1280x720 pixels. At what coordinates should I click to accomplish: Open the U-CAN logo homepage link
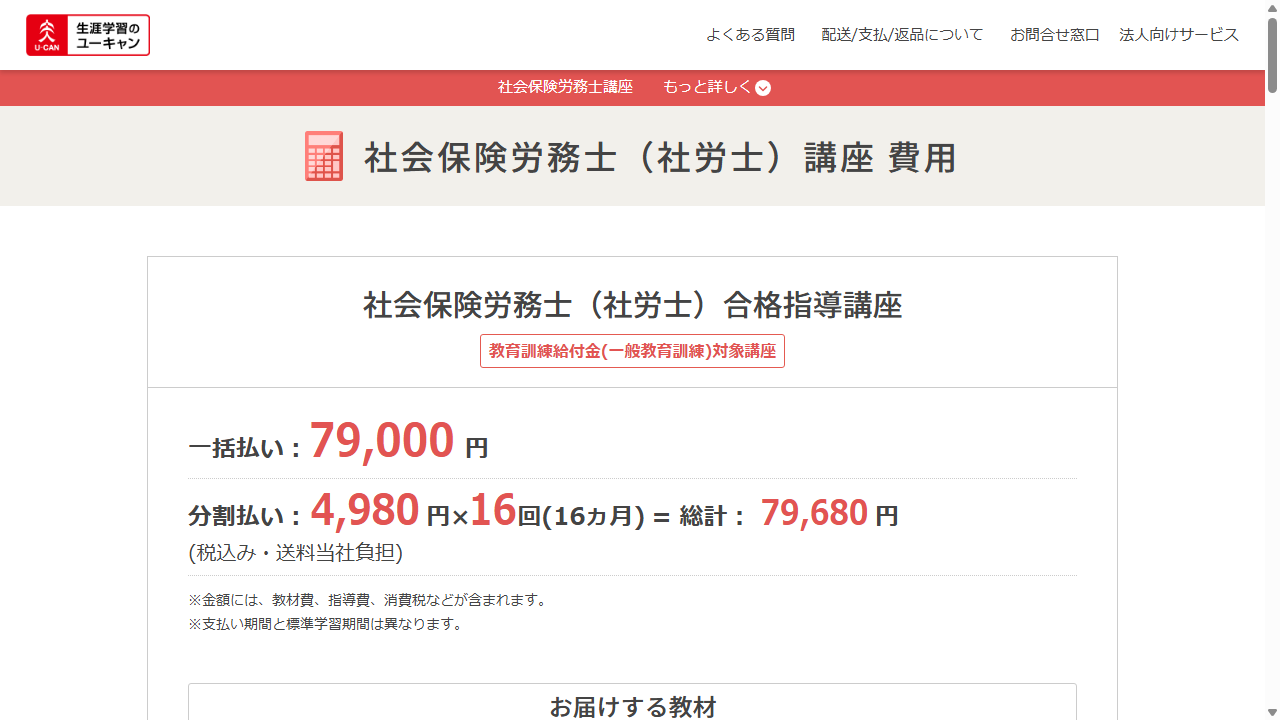pyautogui.click(x=88, y=35)
